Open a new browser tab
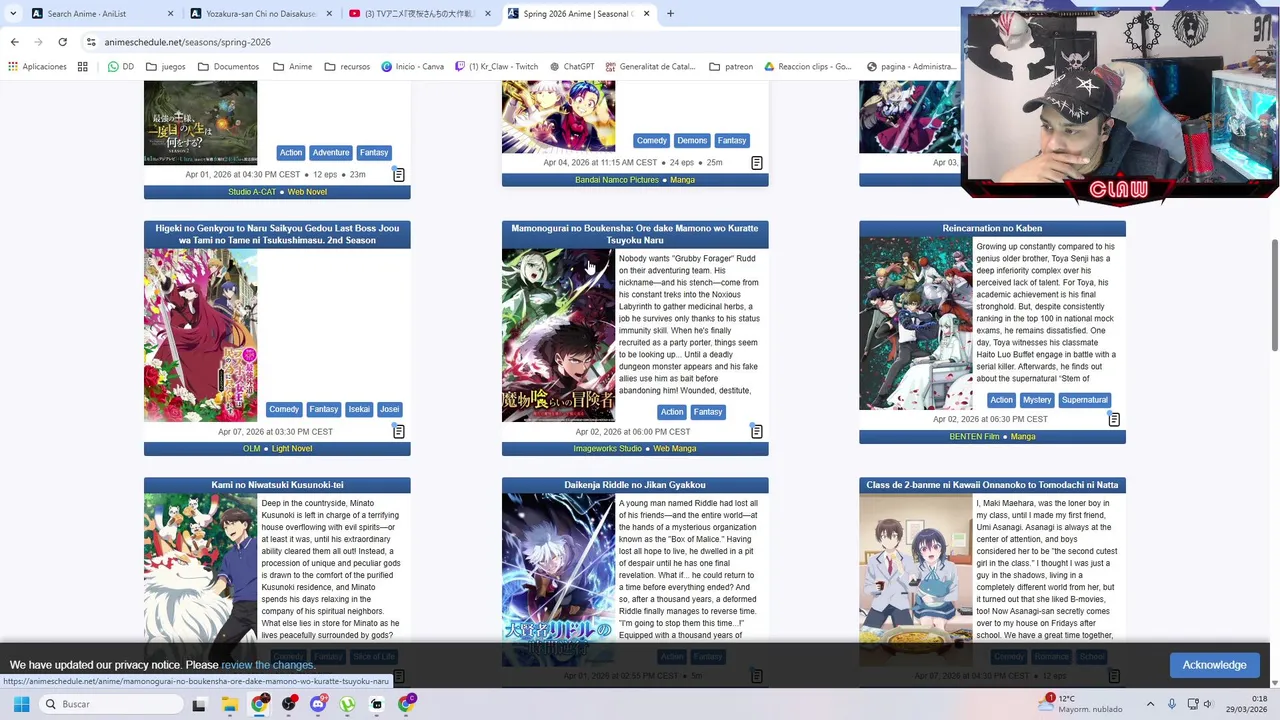1280x720 pixels. [x=670, y=14]
